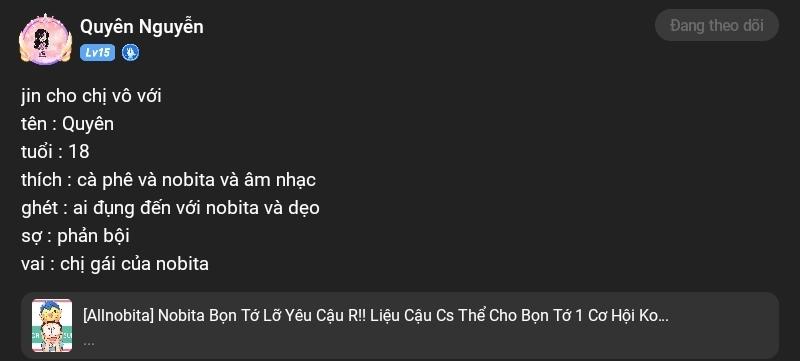This screenshot has height=361, width=800.
Task: Click "chị gái của nobita" role text
Action: (x=134, y=264)
